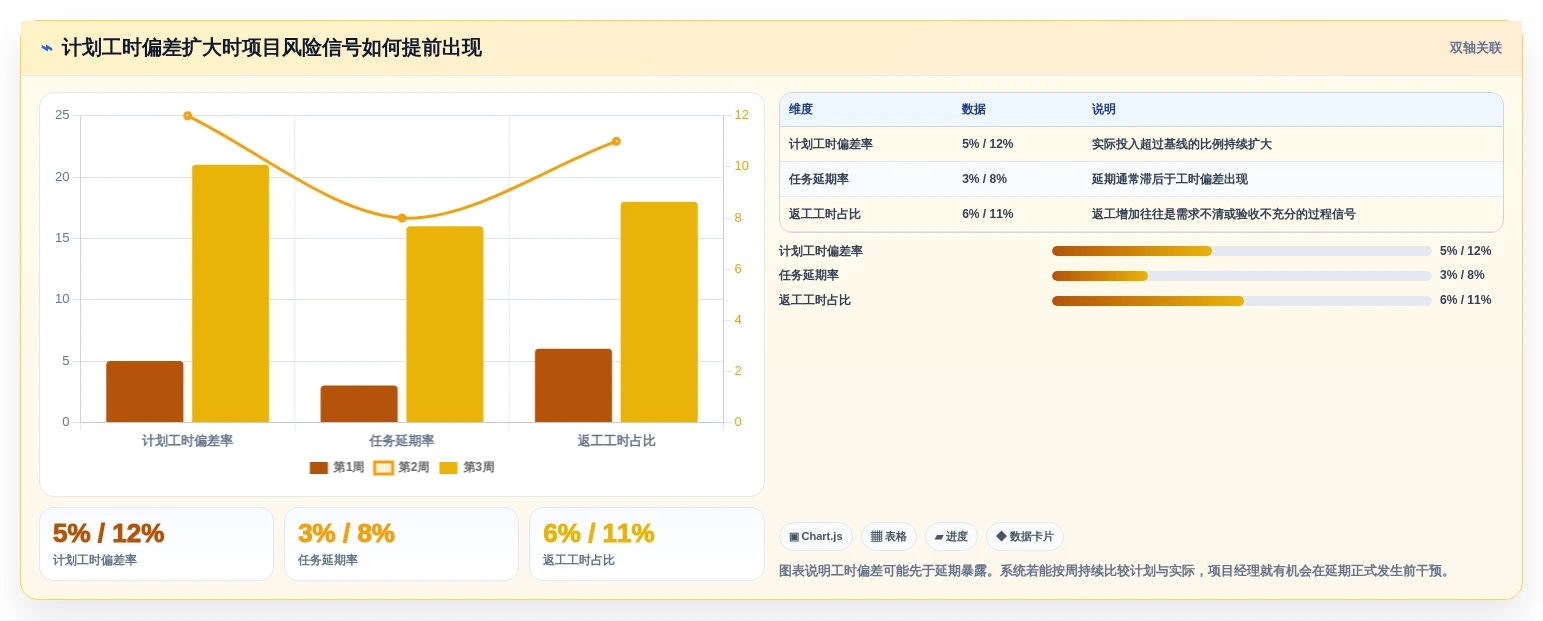Image resolution: width=1543 pixels, height=621 pixels.
Task: Click the 计划工时偏差率 progress bar
Action: click(x=1242, y=251)
